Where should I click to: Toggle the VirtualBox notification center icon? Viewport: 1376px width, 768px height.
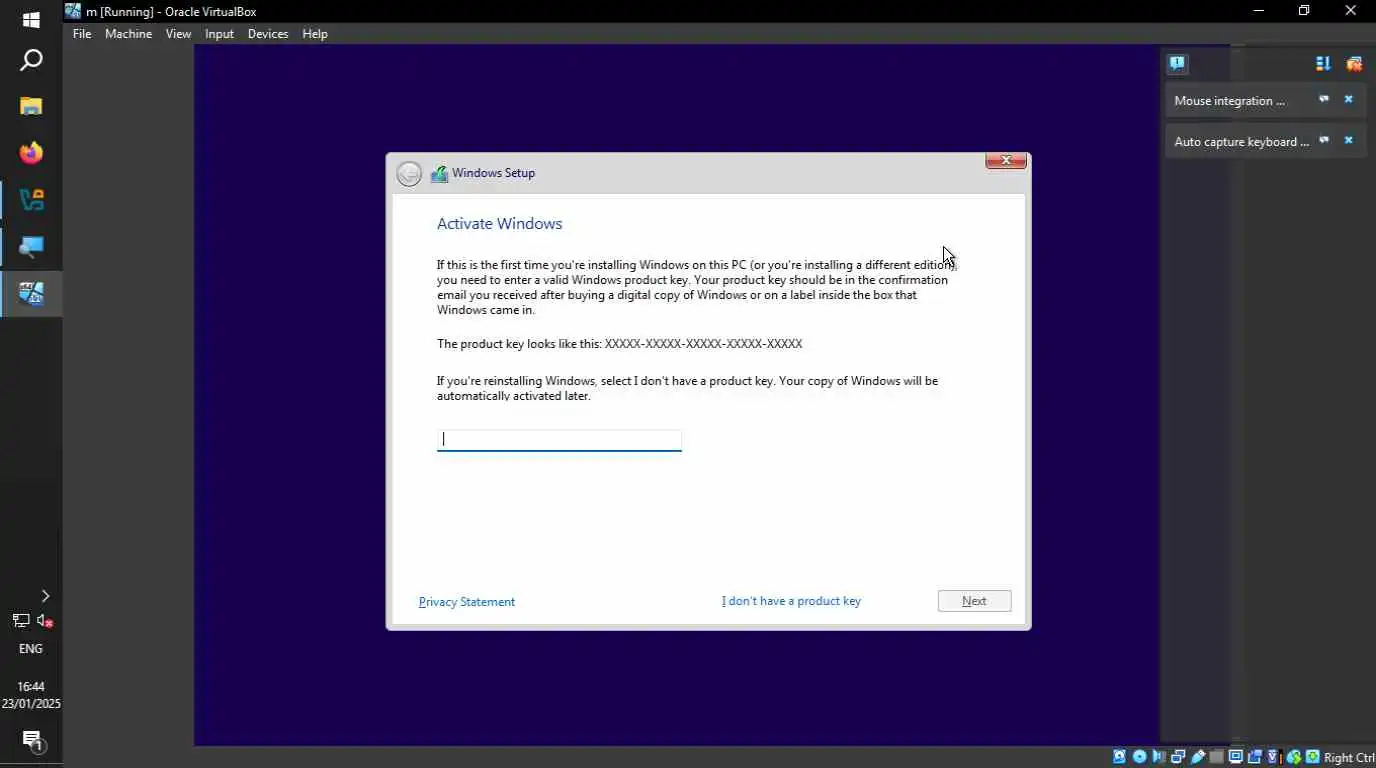click(1177, 63)
